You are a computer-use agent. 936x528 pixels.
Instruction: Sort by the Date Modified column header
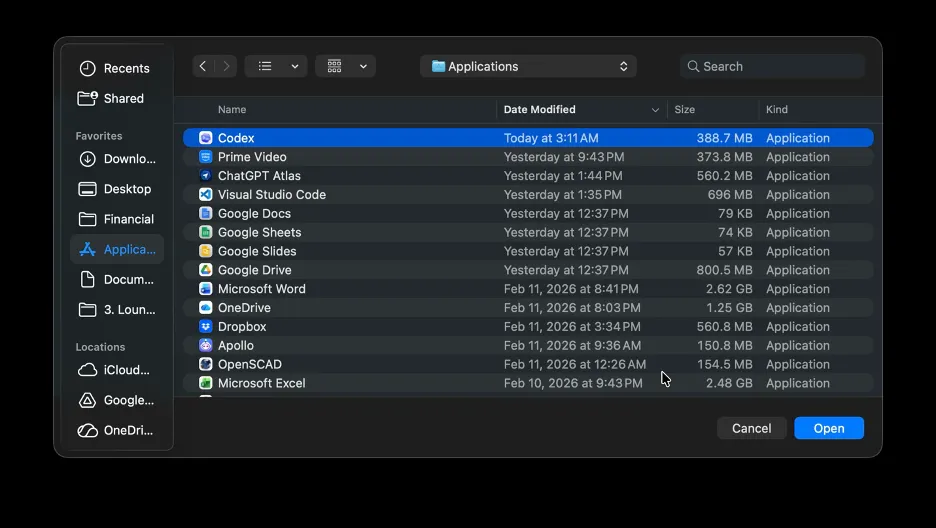point(540,110)
